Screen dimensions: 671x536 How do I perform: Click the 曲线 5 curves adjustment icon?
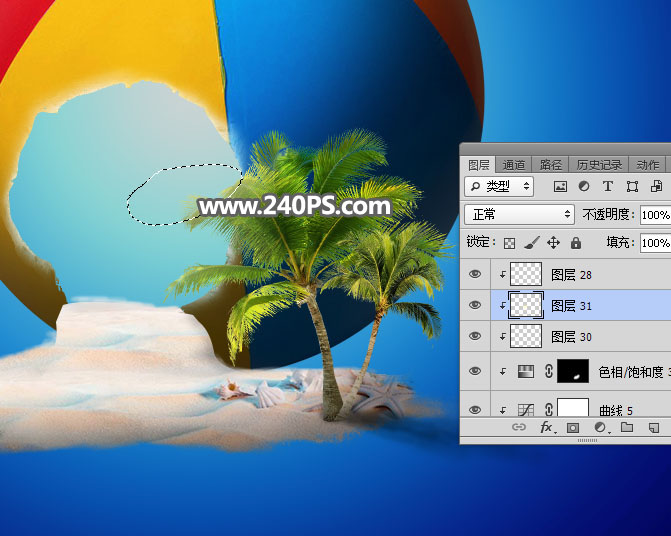point(526,410)
